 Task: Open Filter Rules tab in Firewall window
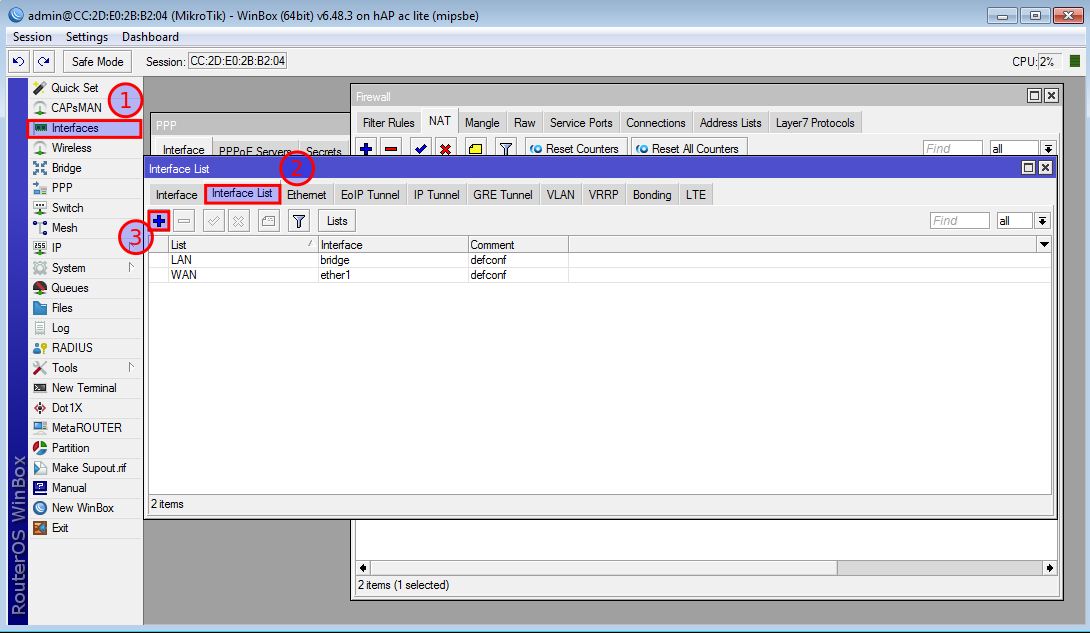(389, 123)
